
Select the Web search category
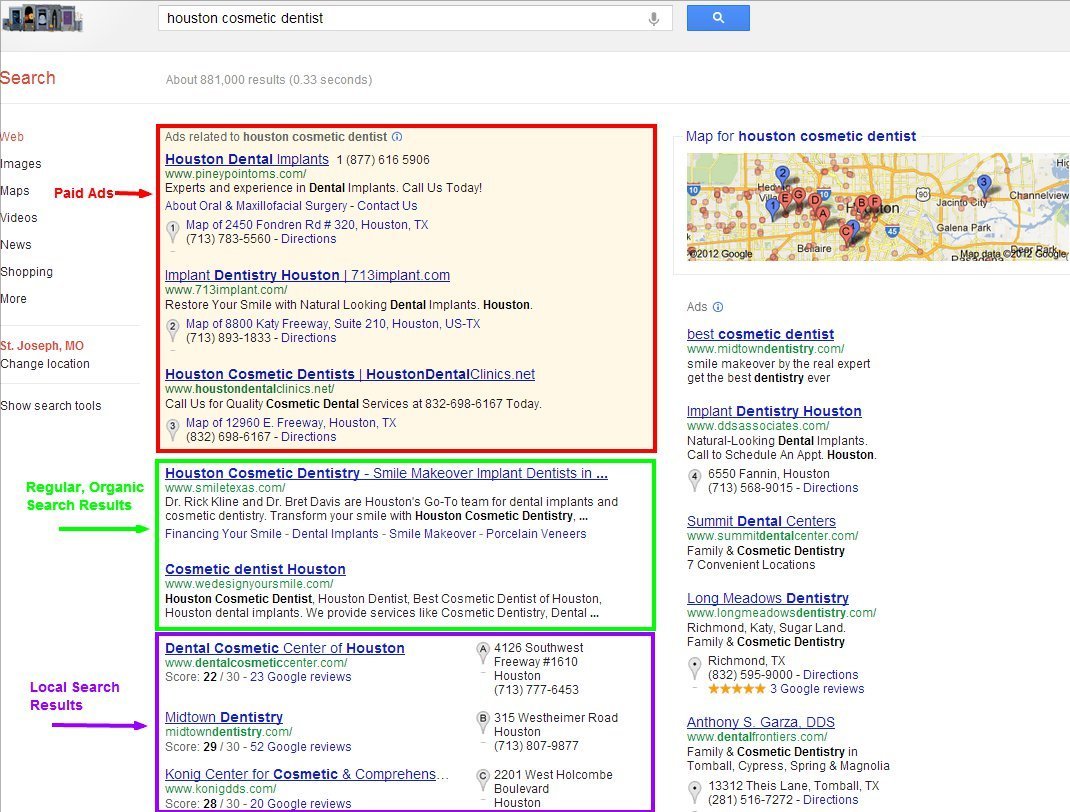coord(12,136)
